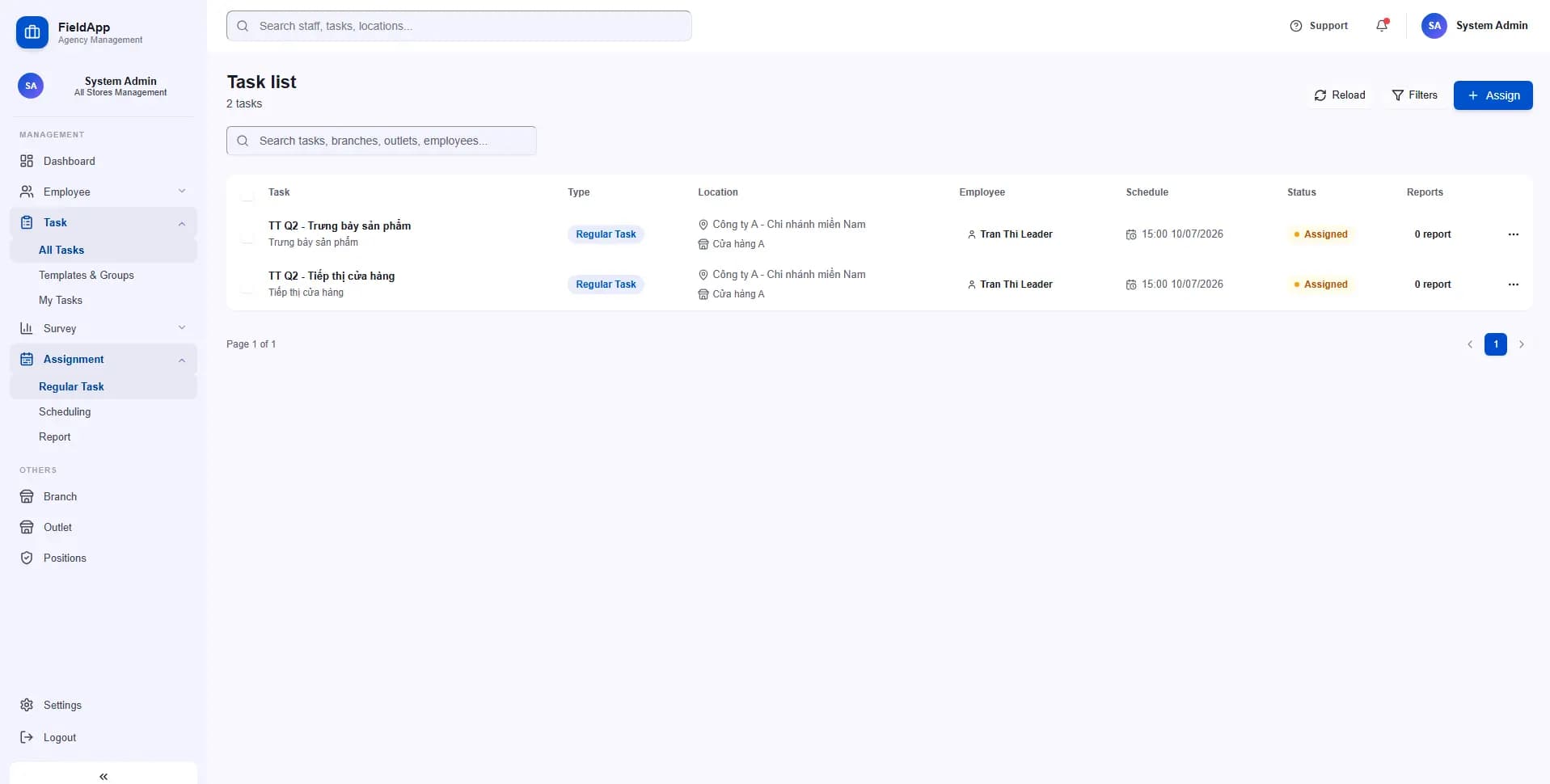Collapse the Assignment menu chevron
This screenshot has height=784, width=1550.
(182, 360)
